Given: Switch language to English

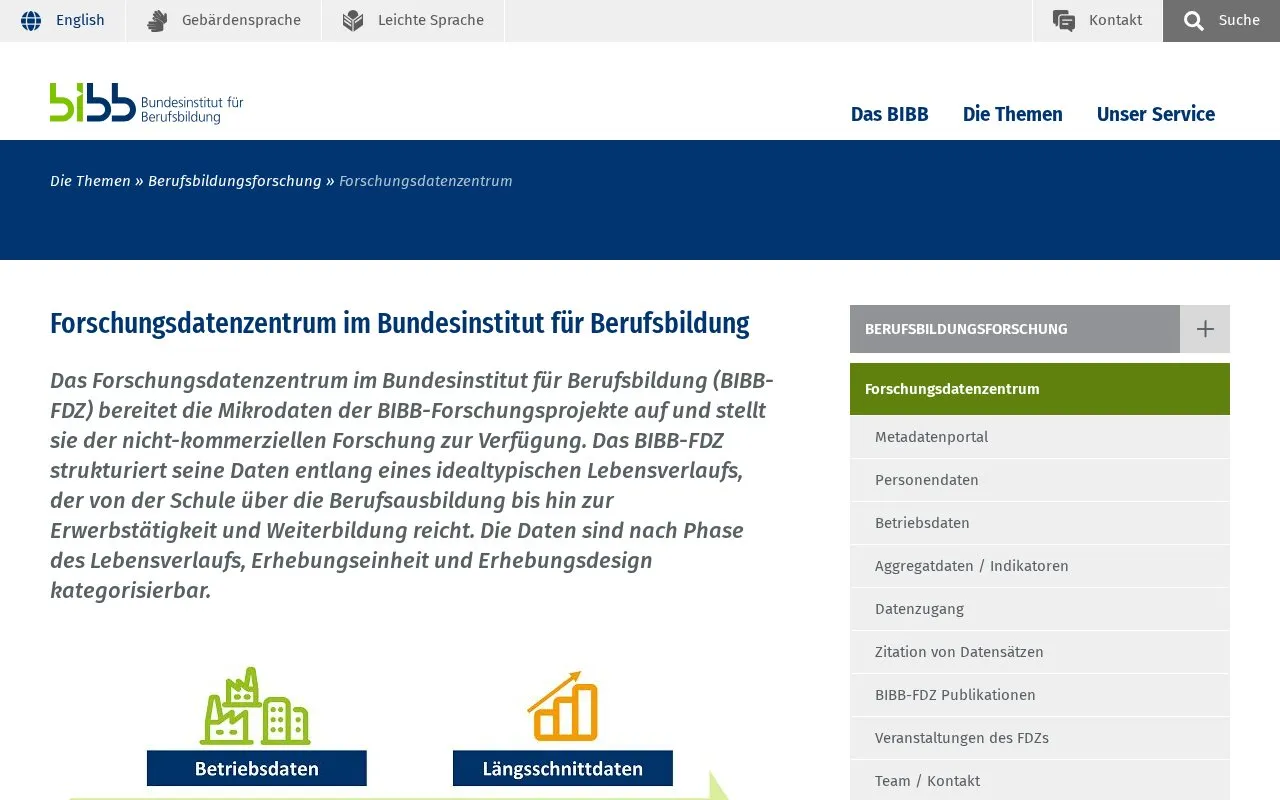Looking at the screenshot, I should (80, 20).
